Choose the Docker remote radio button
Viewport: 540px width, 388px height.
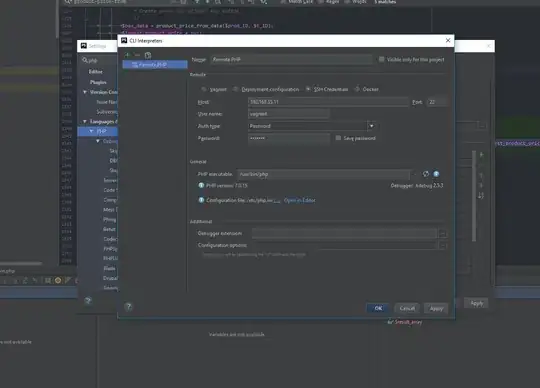tap(357, 89)
